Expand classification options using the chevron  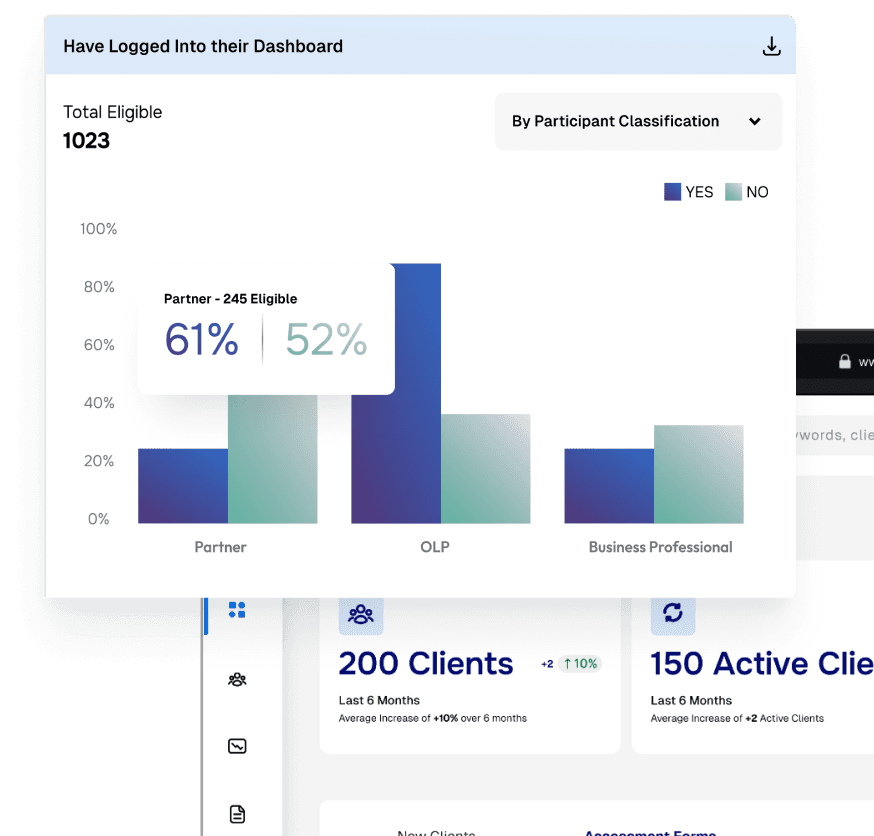[755, 121]
